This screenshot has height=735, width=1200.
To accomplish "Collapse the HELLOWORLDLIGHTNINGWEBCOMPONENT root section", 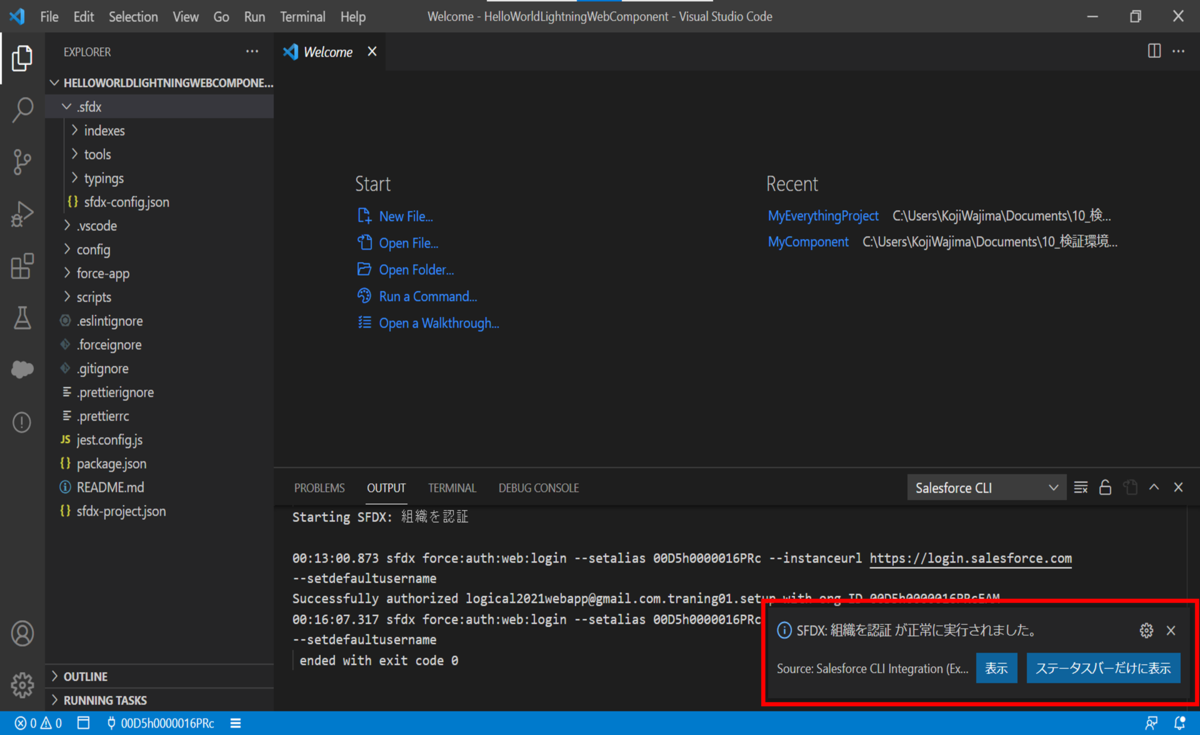I will (160, 83).
